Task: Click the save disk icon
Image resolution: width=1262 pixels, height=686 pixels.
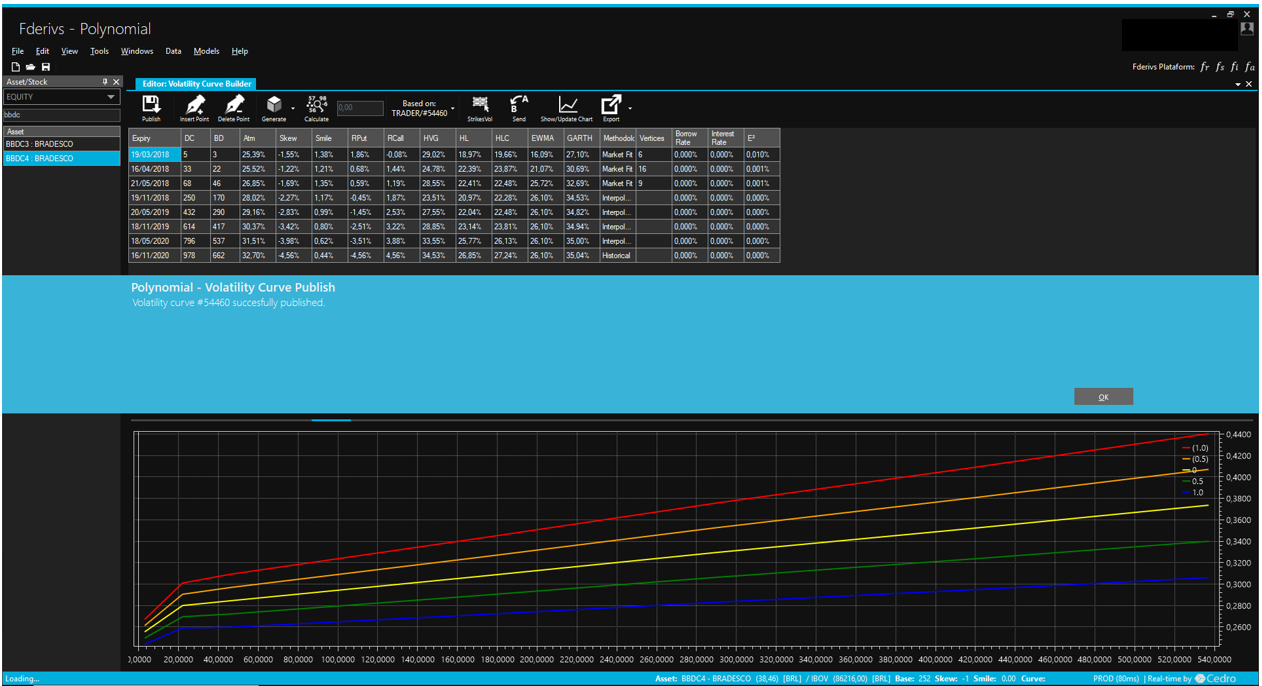Action: click(x=46, y=67)
